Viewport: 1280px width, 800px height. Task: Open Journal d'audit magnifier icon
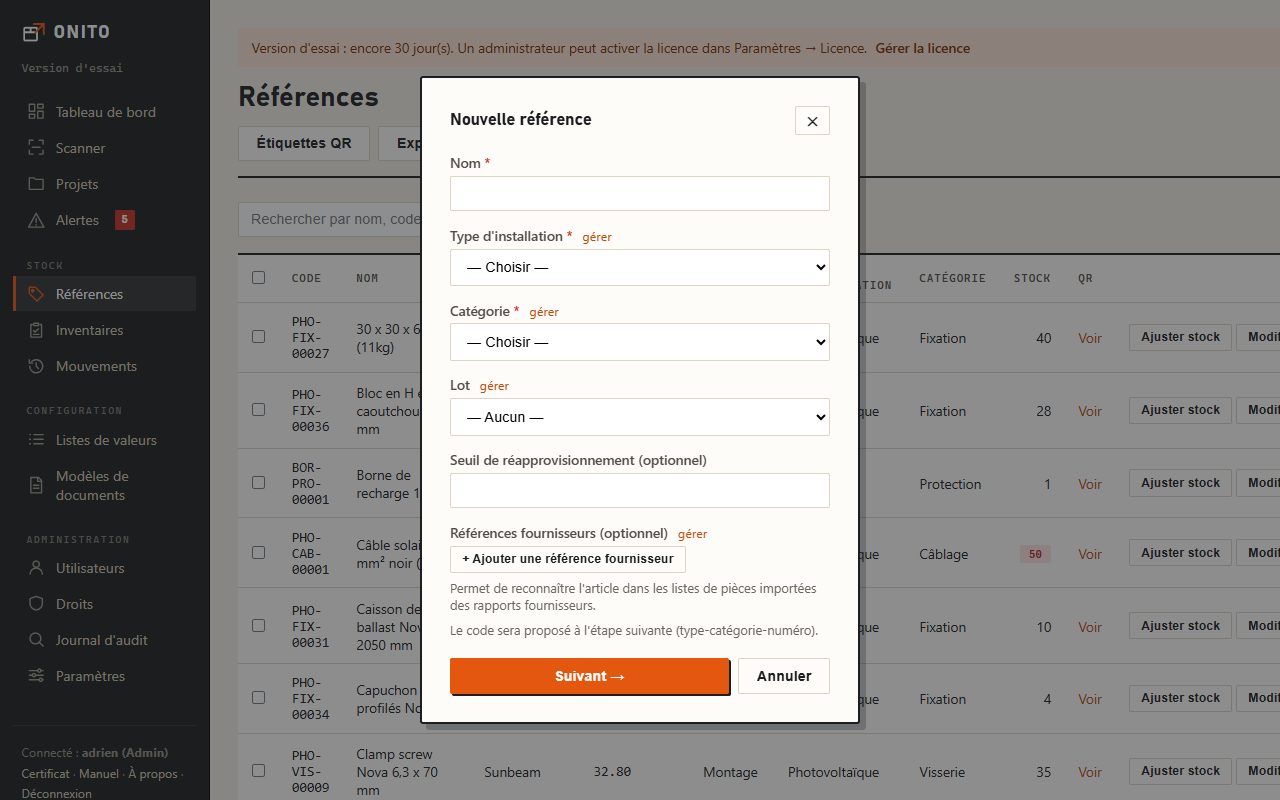[x=36, y=640]
